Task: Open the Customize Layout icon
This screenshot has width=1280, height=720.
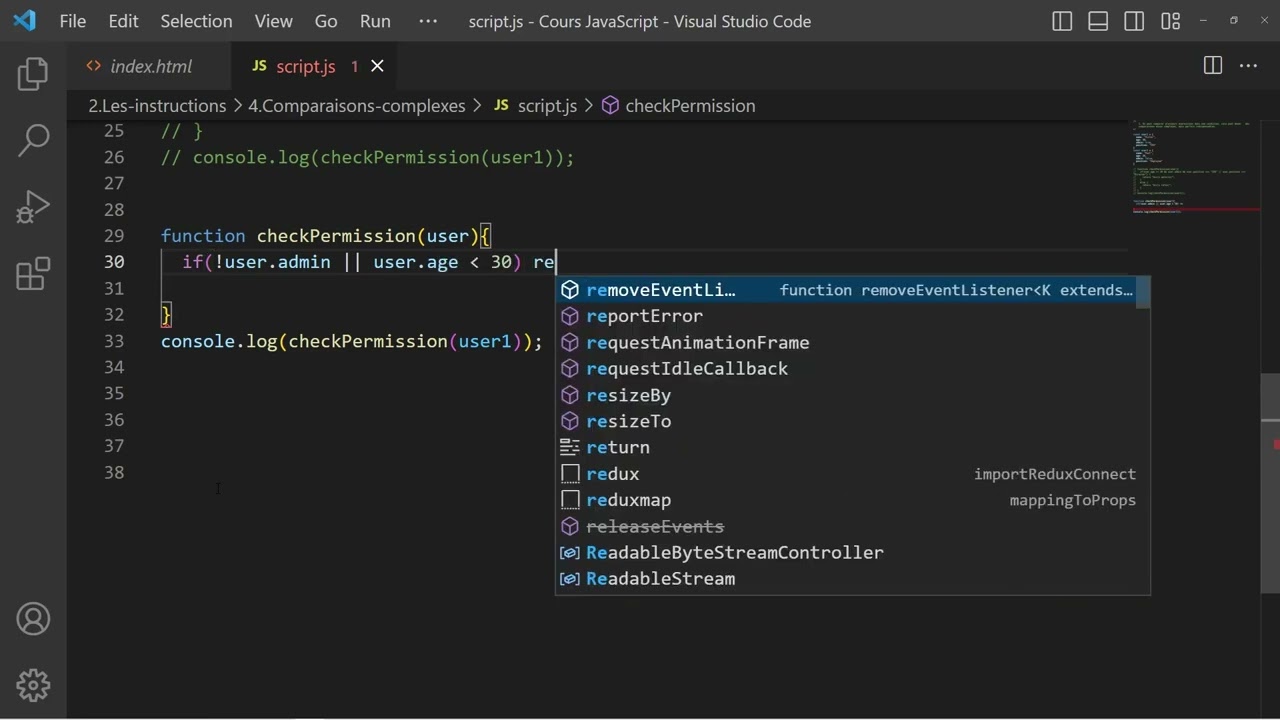Action: tap(1170, 21)
